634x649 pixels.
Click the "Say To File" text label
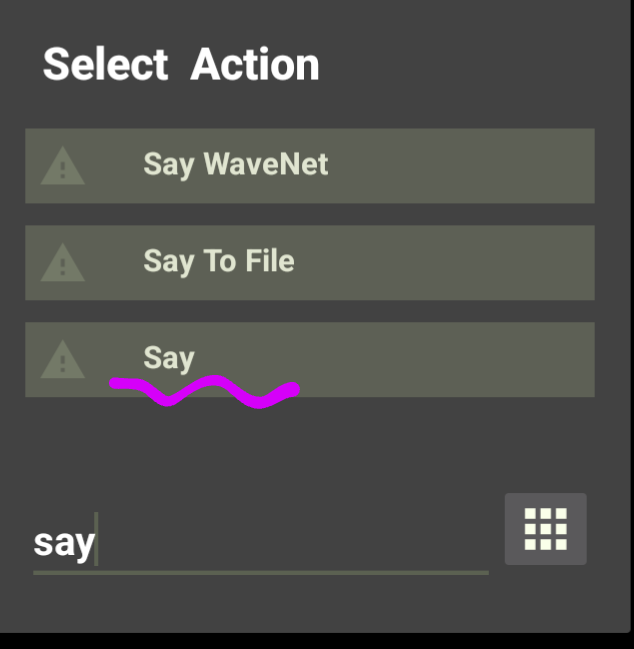click(x=219, y=262)
